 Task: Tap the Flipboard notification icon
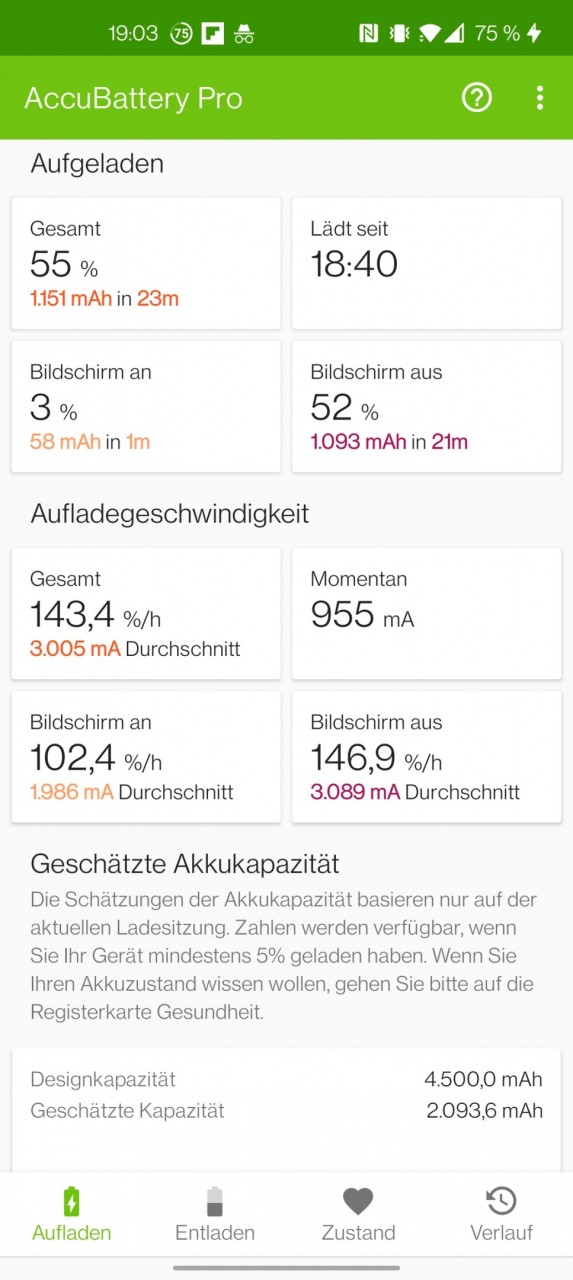[212, 33]
